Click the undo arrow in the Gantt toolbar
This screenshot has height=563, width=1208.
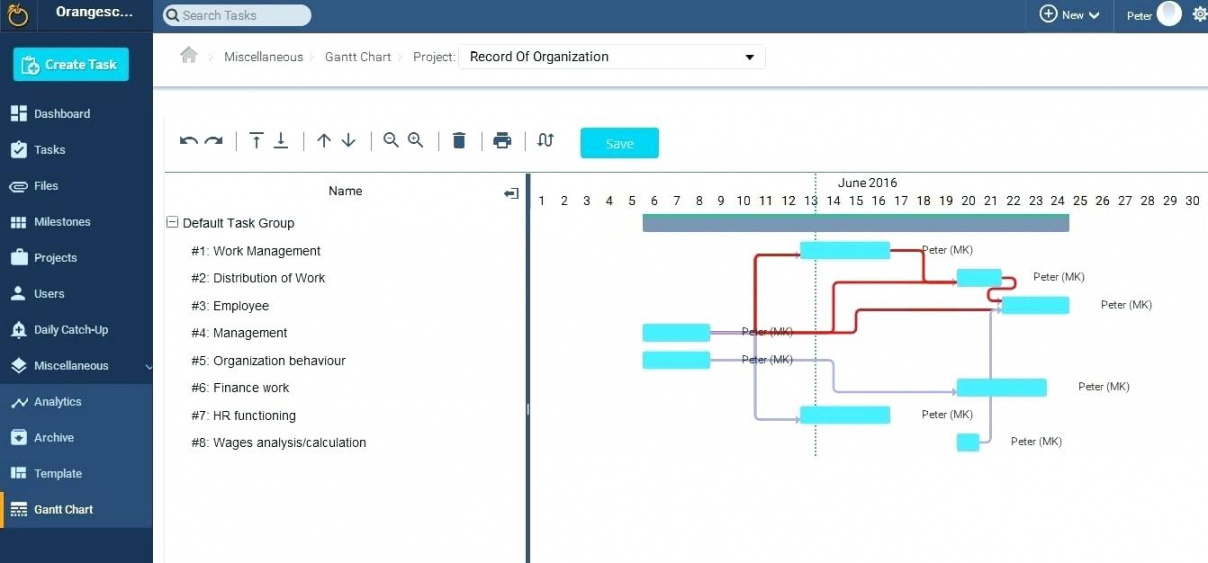[188, 141]
